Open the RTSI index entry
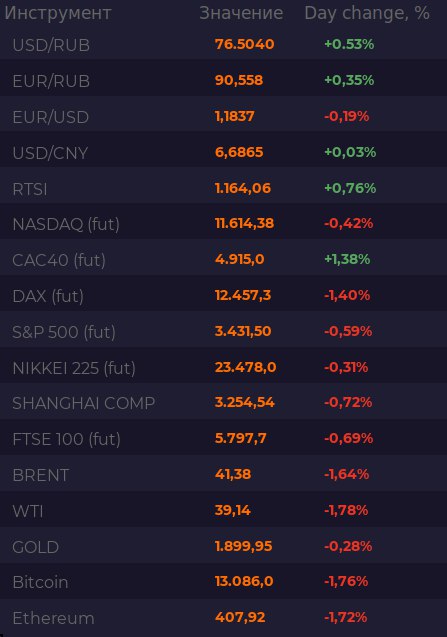 224,188
